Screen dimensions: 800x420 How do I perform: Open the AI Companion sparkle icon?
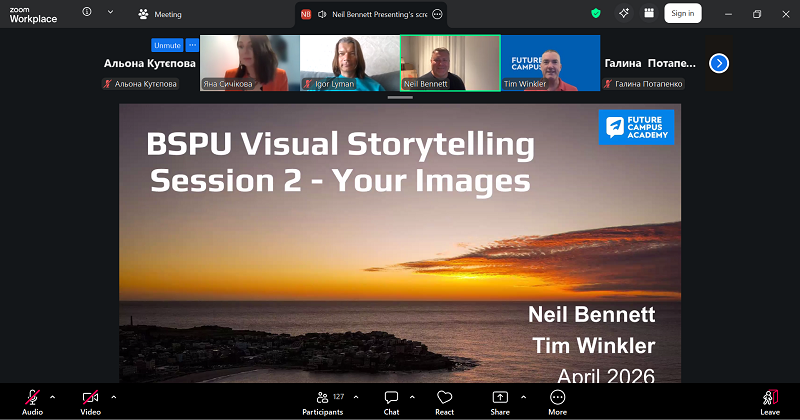[x=623, y=13]
